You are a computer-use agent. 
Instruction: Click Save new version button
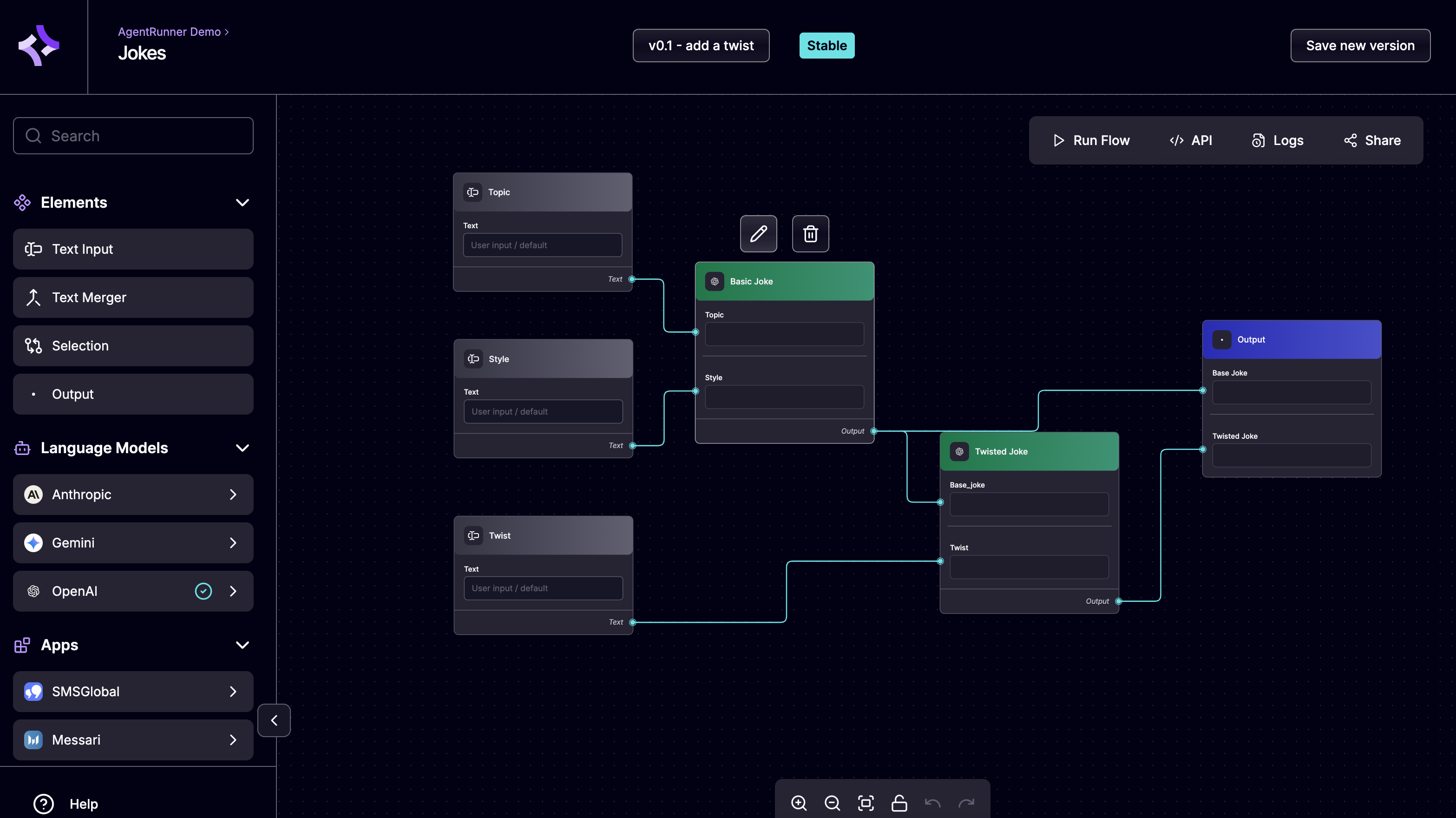pyautogui.click(x=1360, y=46)
